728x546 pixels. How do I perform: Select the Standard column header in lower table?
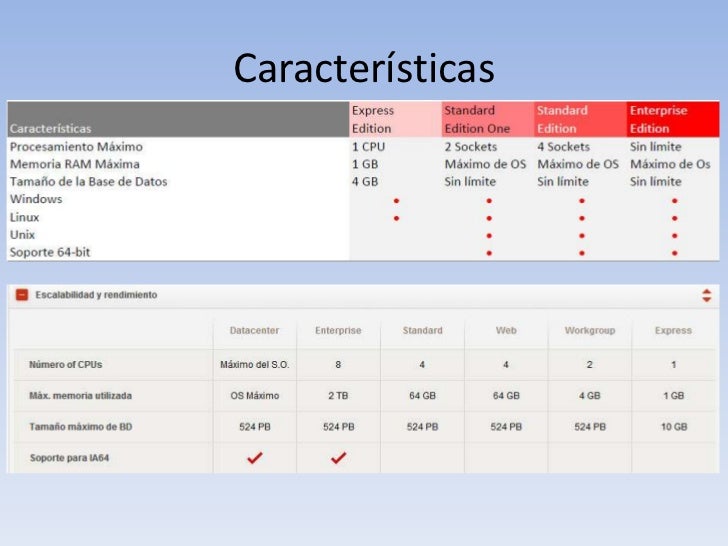422,331
